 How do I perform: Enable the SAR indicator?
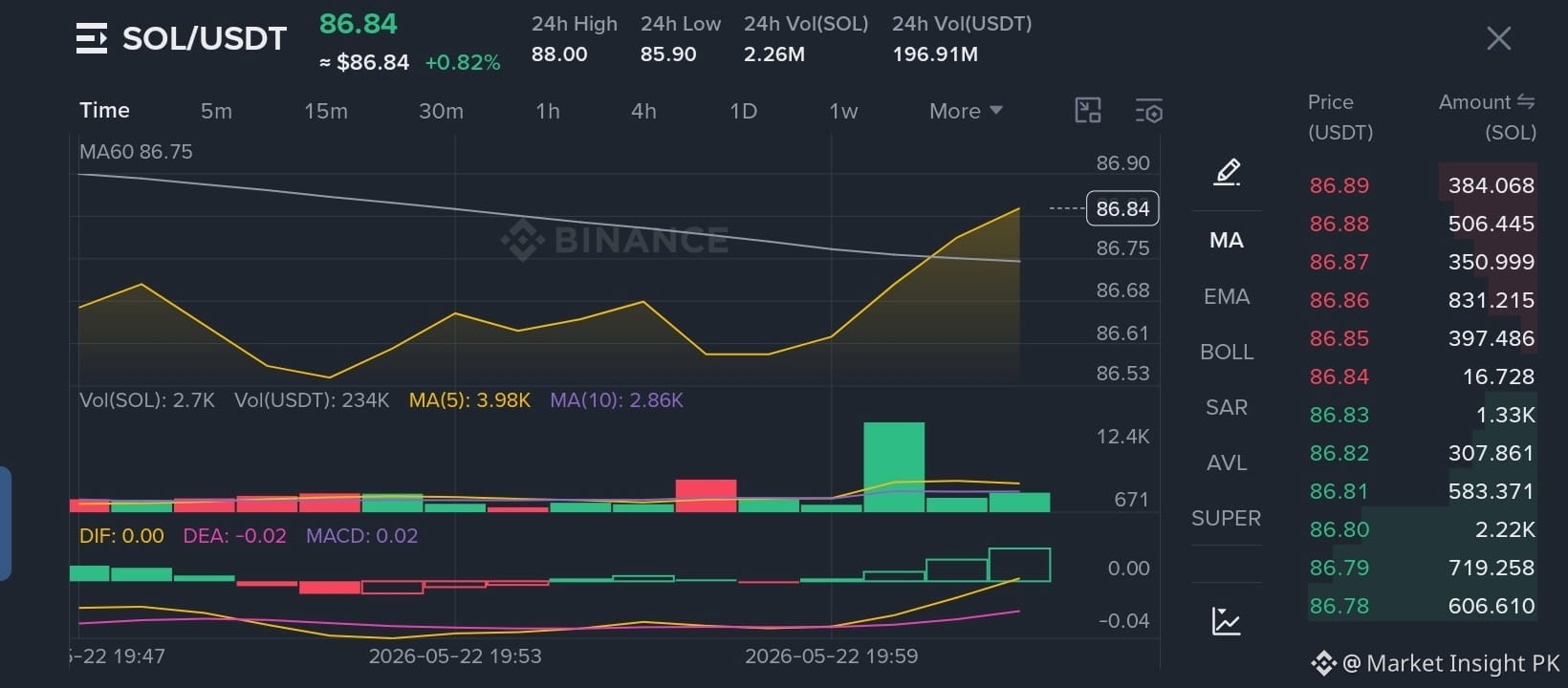point(1227,407)
